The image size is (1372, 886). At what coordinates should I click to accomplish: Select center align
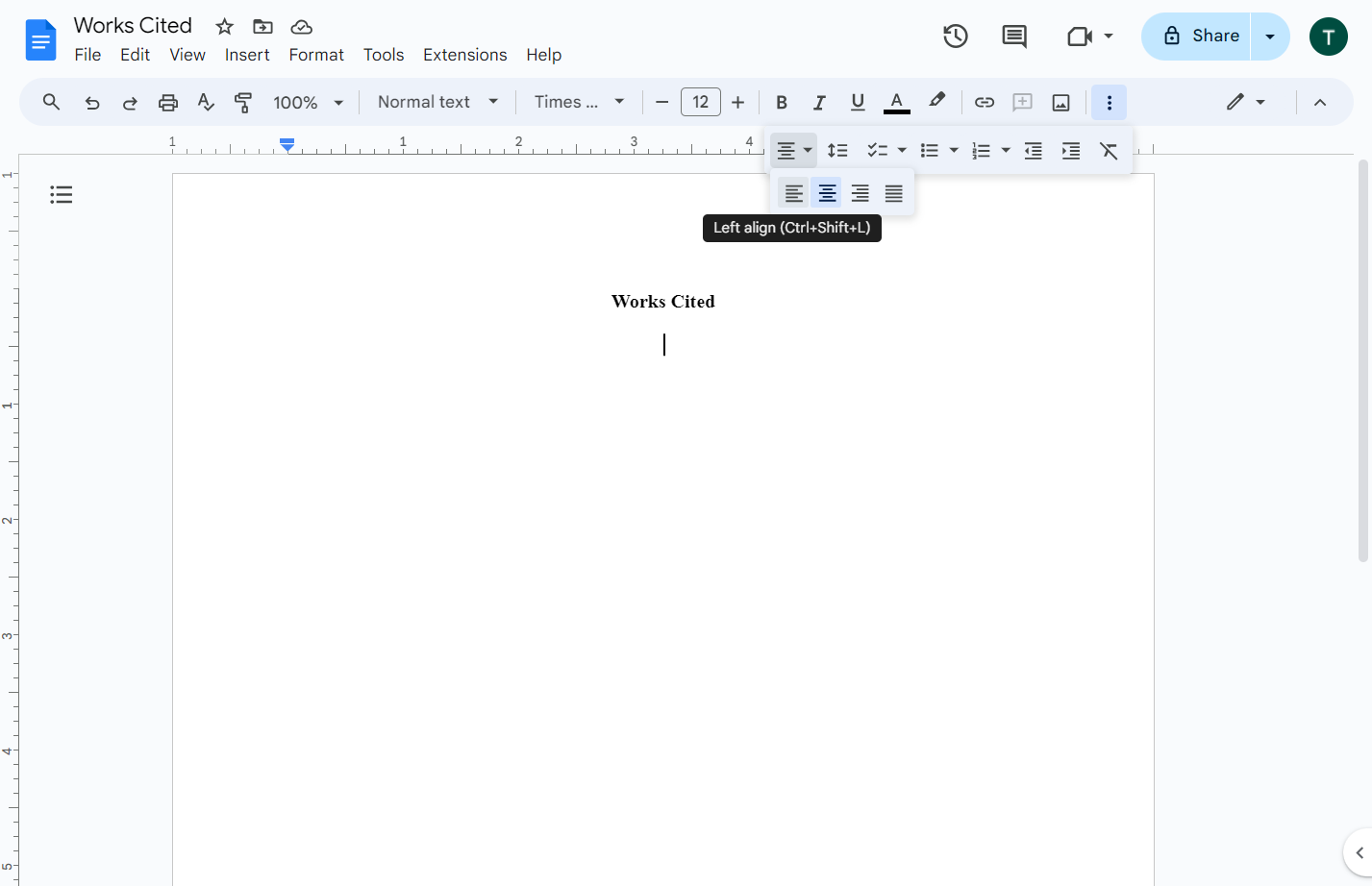point(827,193)
